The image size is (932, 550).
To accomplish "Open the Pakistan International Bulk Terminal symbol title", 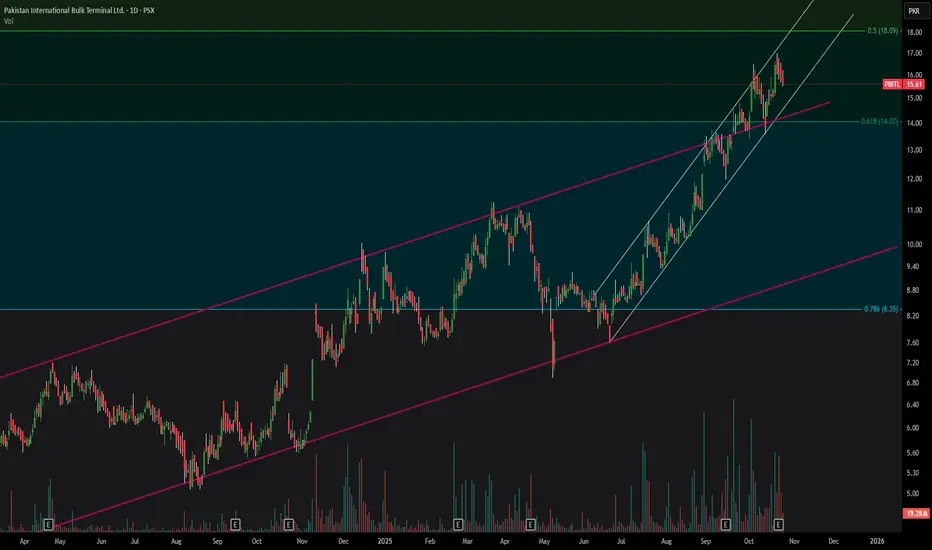I will (x=64, y=10).
